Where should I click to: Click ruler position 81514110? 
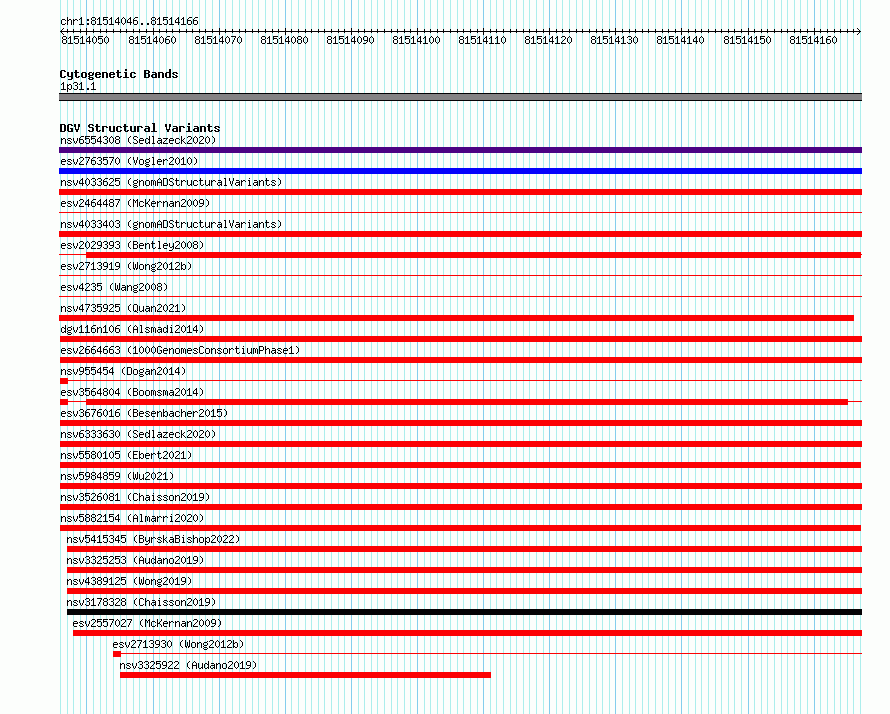[482, 40]
